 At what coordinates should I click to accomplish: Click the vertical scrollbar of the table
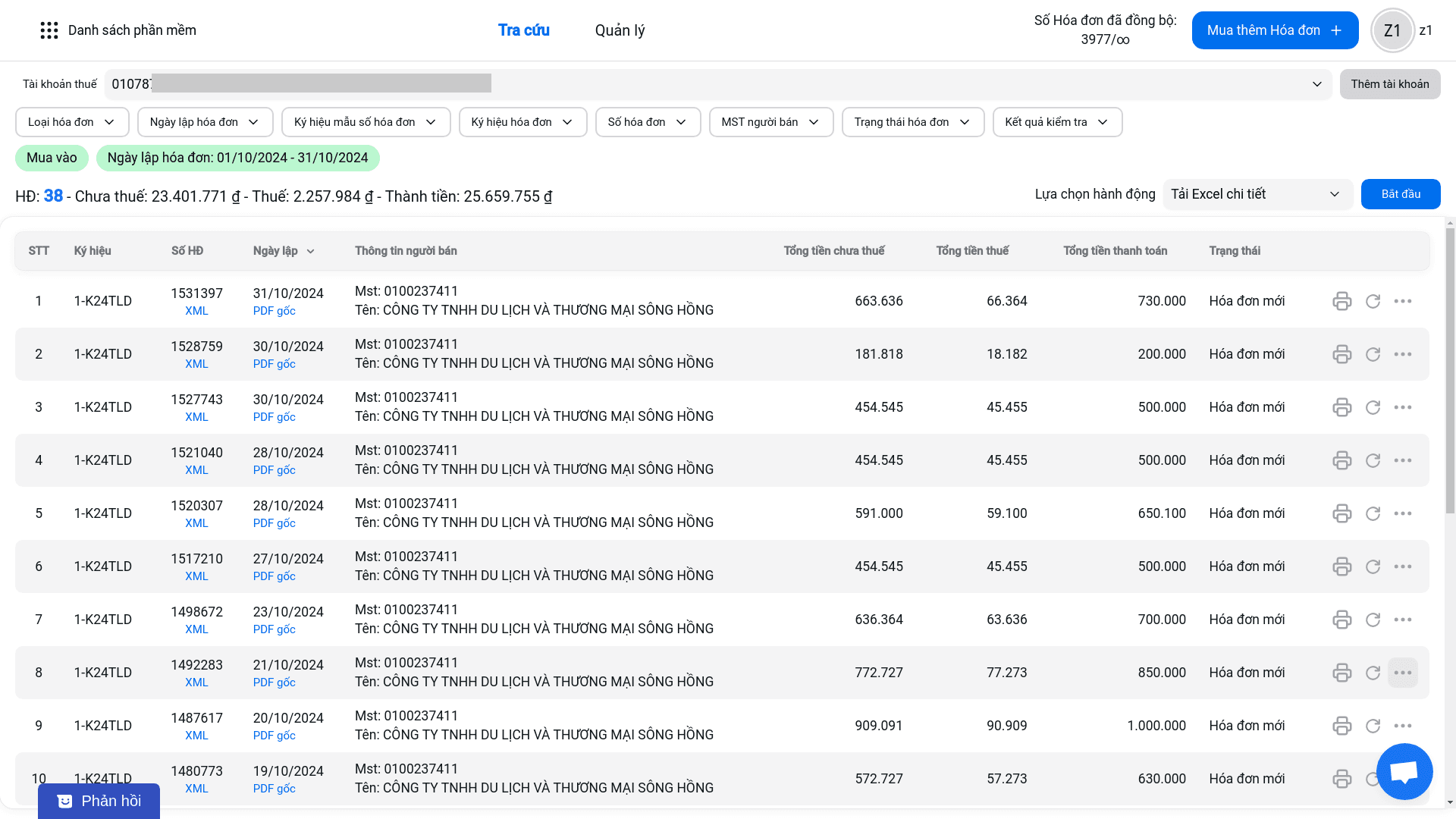point(1450,372)
